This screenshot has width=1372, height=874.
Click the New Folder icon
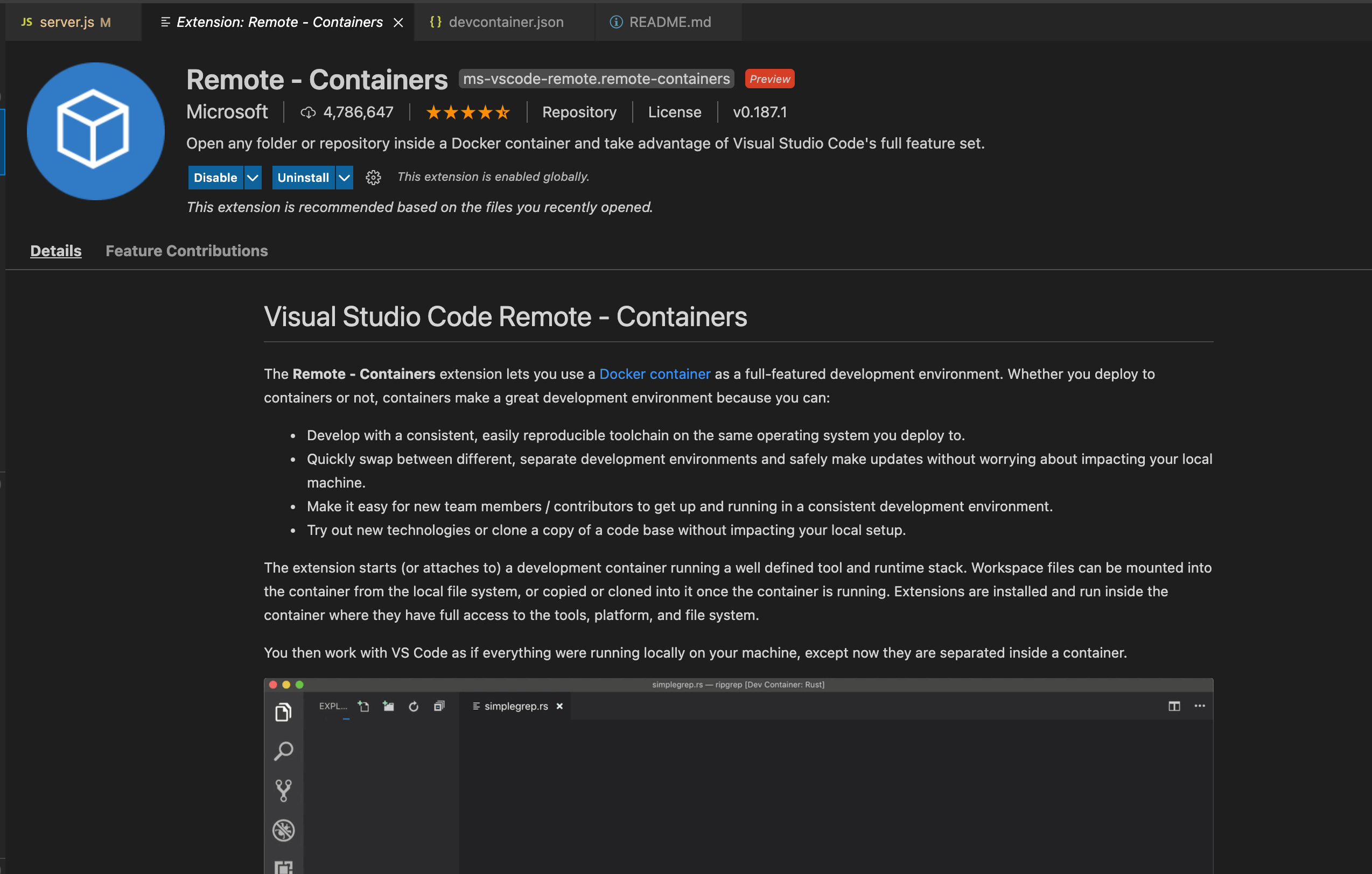pyautogui.click(x=388, y=706)
